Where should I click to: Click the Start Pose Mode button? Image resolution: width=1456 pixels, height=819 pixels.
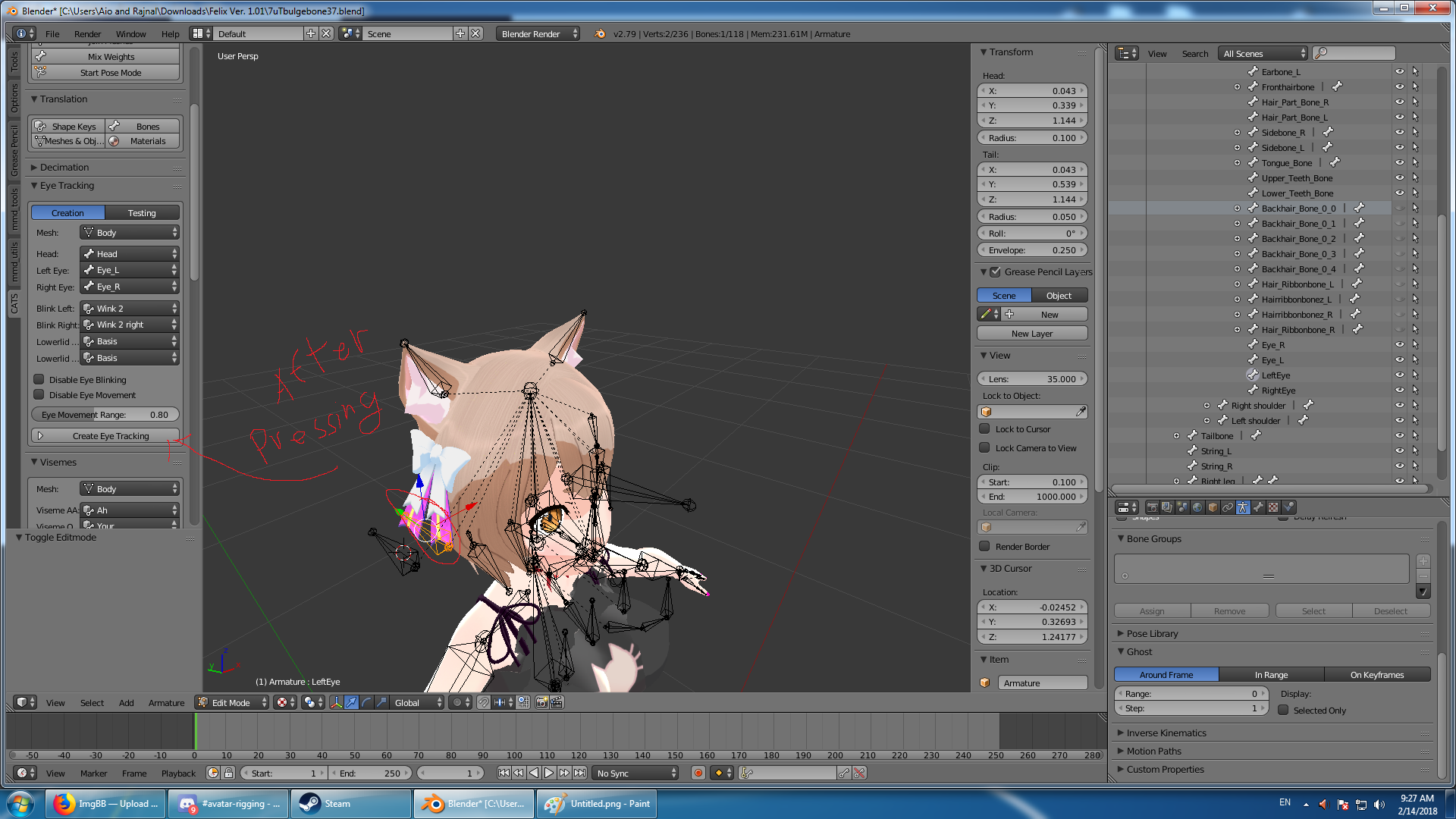click(105, 72)
